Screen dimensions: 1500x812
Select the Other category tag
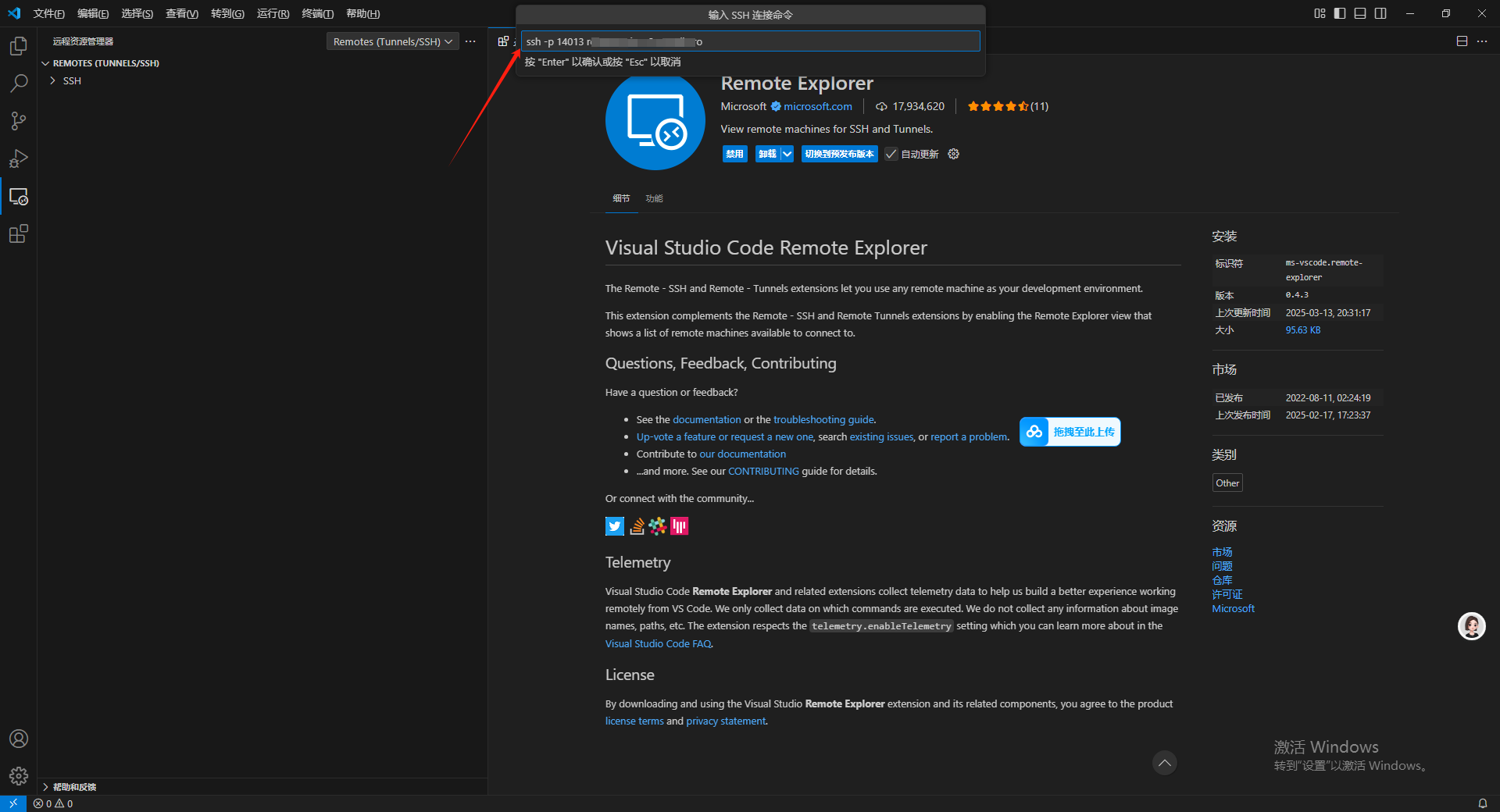(x=1227, y=483)
